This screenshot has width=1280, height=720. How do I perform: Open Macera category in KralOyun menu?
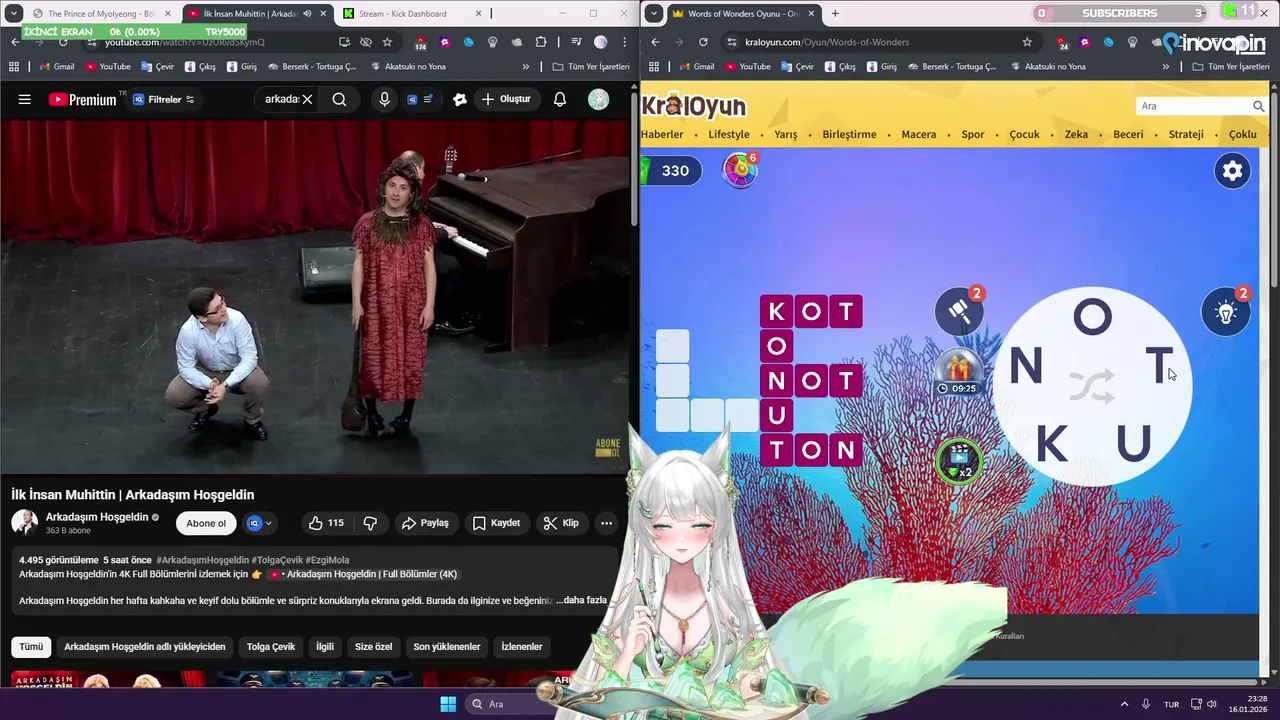click(x=919, y=134)
